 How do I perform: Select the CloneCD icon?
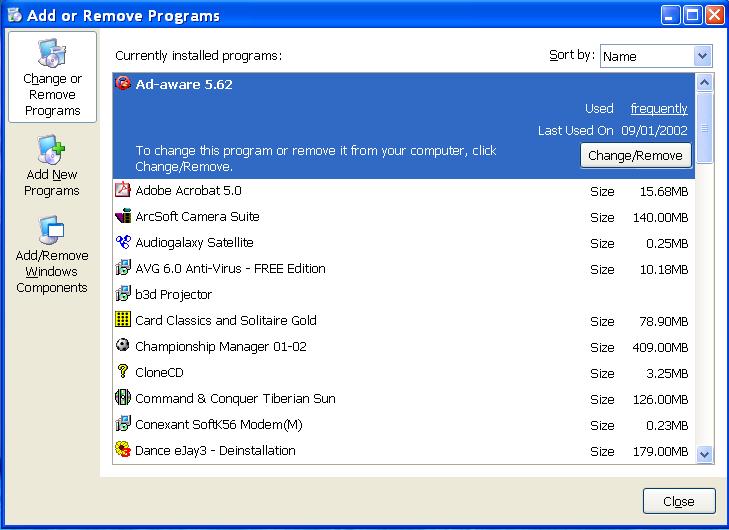(123, 372)
